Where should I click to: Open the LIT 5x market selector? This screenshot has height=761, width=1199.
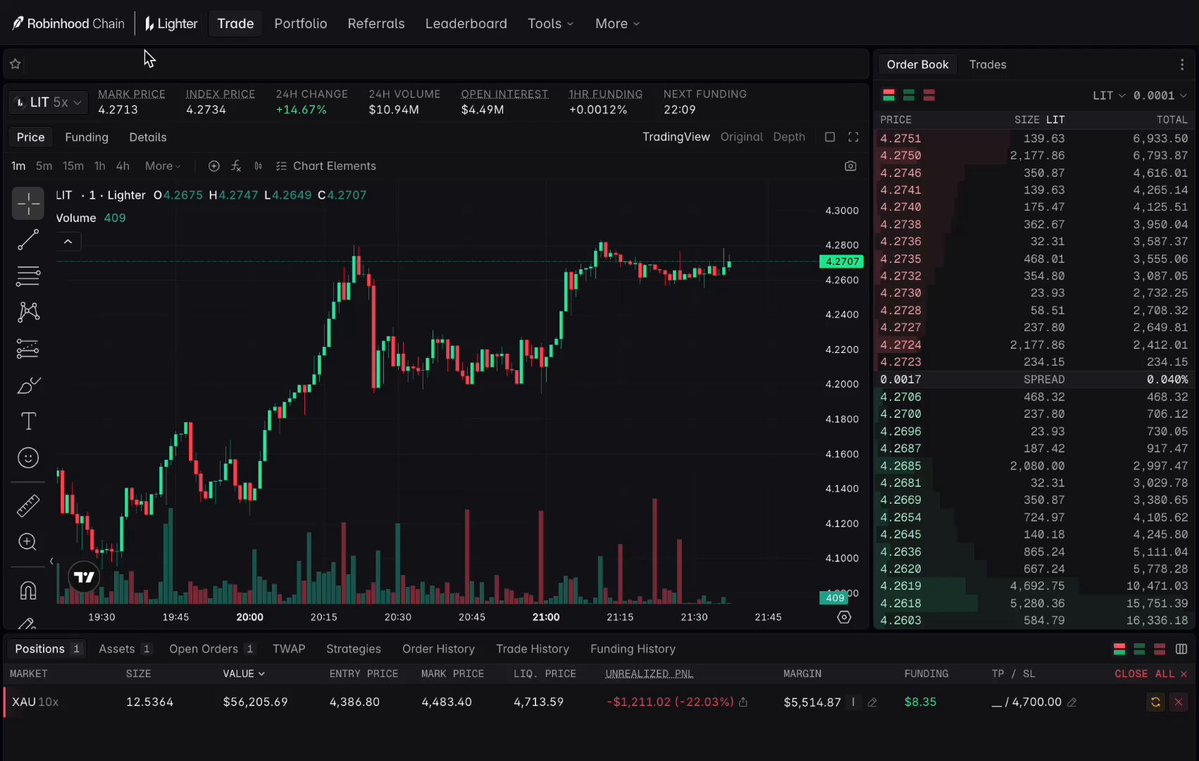point(48,102)
